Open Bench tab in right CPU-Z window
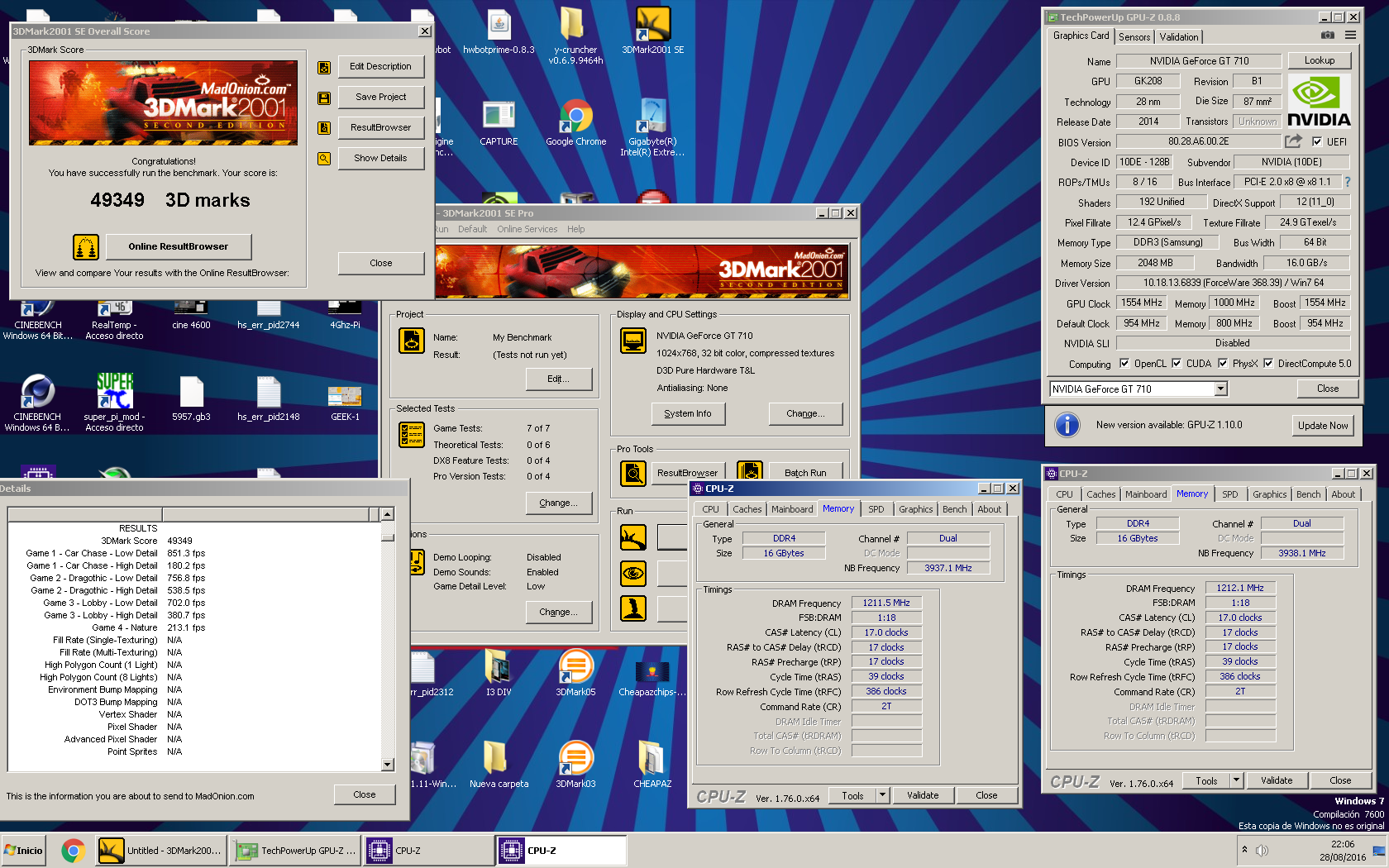 [x=1308, y=494]
